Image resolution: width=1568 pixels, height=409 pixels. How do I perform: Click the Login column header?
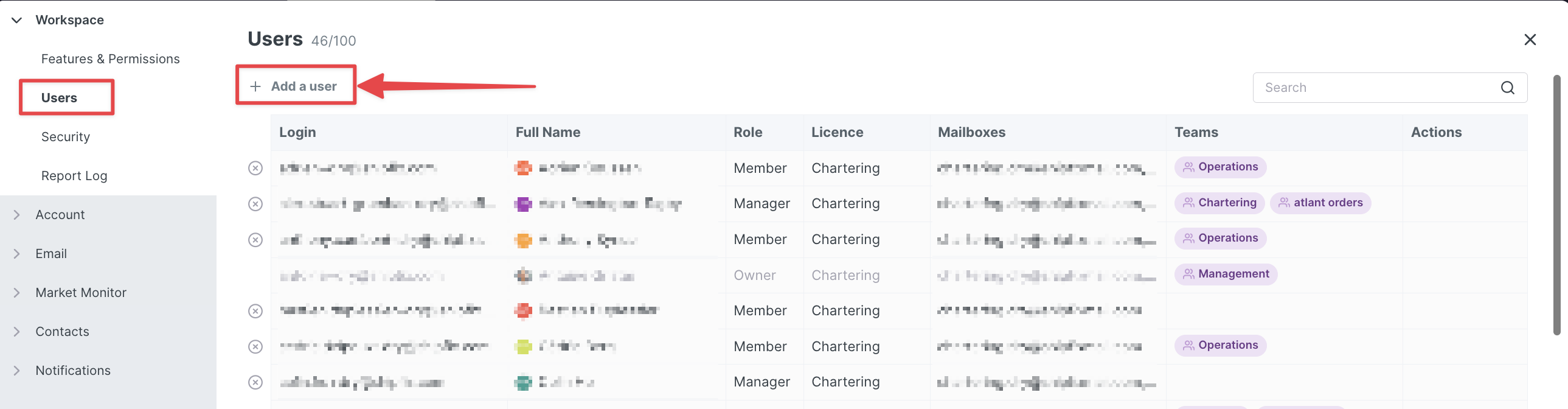[x=297, y=132]
